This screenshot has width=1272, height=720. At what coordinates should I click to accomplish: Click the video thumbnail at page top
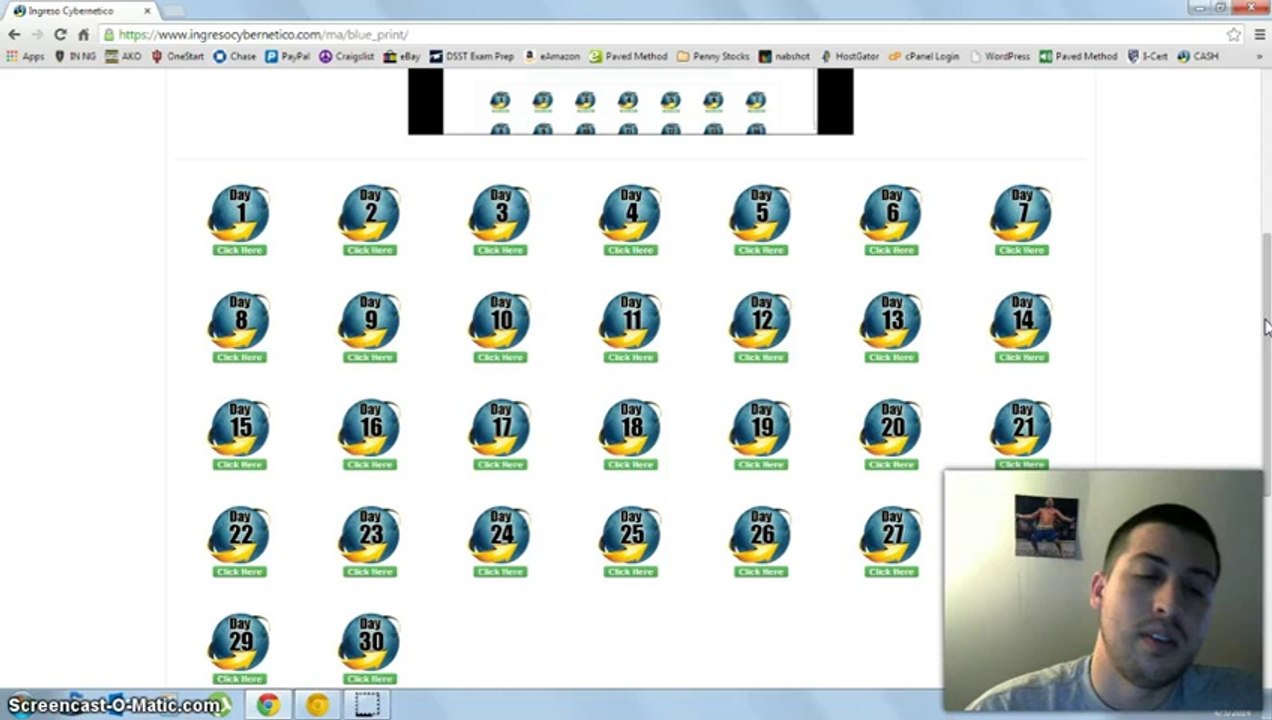pyautogui.click(x=631, y=102)
